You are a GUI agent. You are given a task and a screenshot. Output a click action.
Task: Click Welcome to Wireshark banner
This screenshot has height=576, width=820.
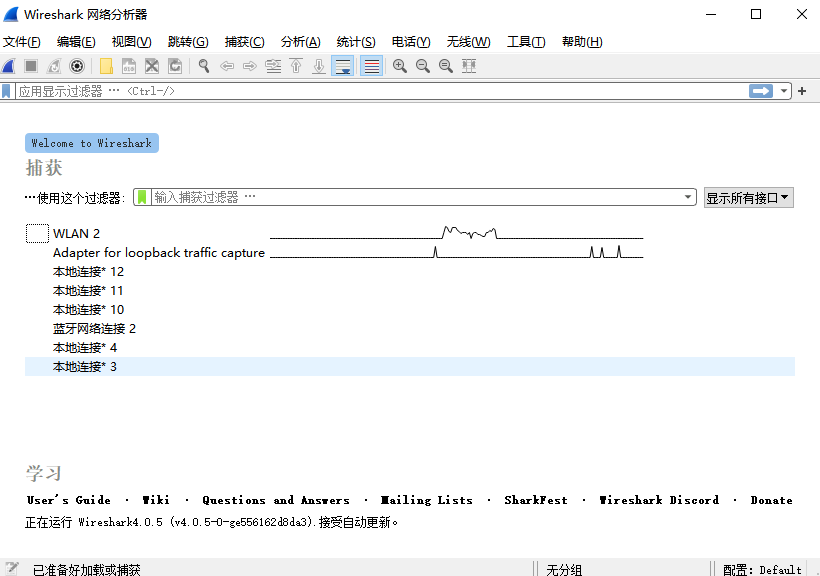point(92,143)
